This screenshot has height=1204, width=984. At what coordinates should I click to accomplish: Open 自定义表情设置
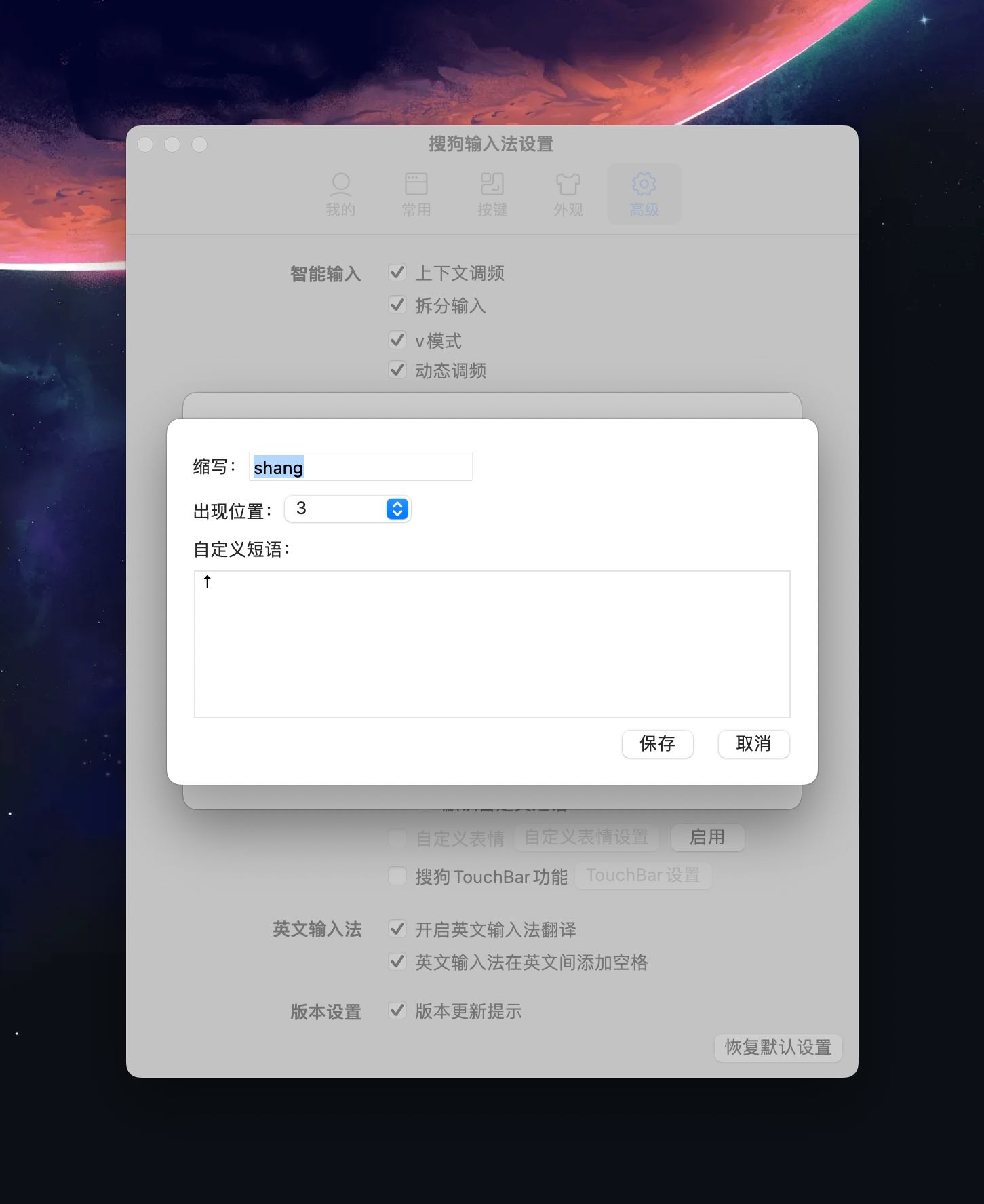click(x=587, y=838)
